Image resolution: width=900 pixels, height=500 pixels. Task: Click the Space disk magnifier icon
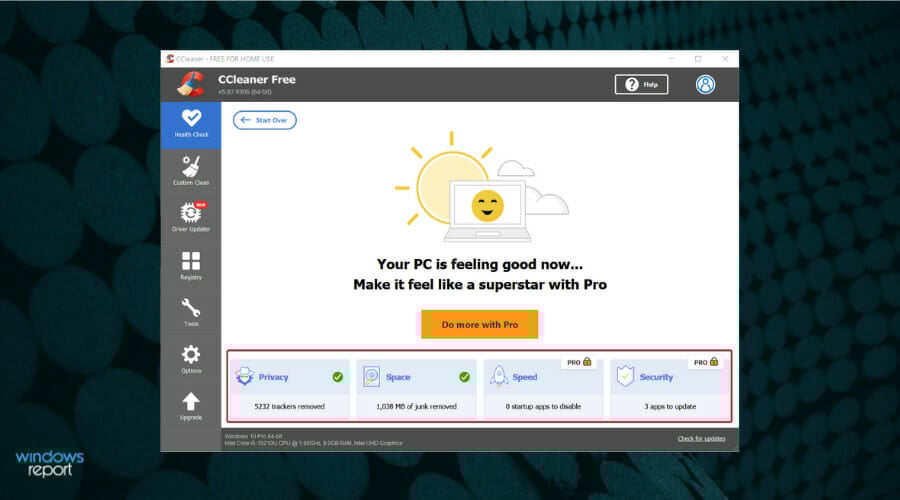pyautogui.click(x=371, y=377)
